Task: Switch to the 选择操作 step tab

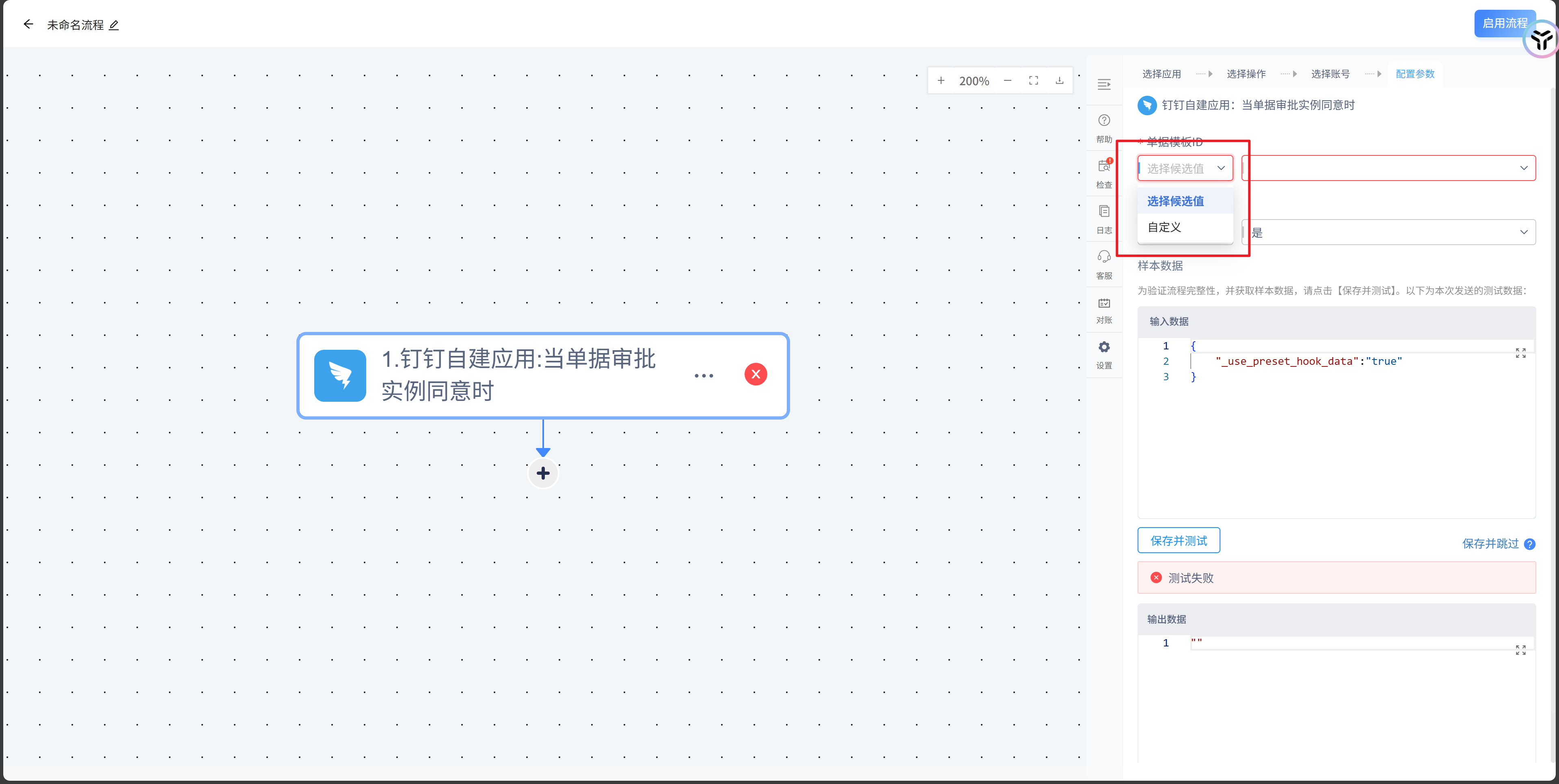Action: [1246, 74]
